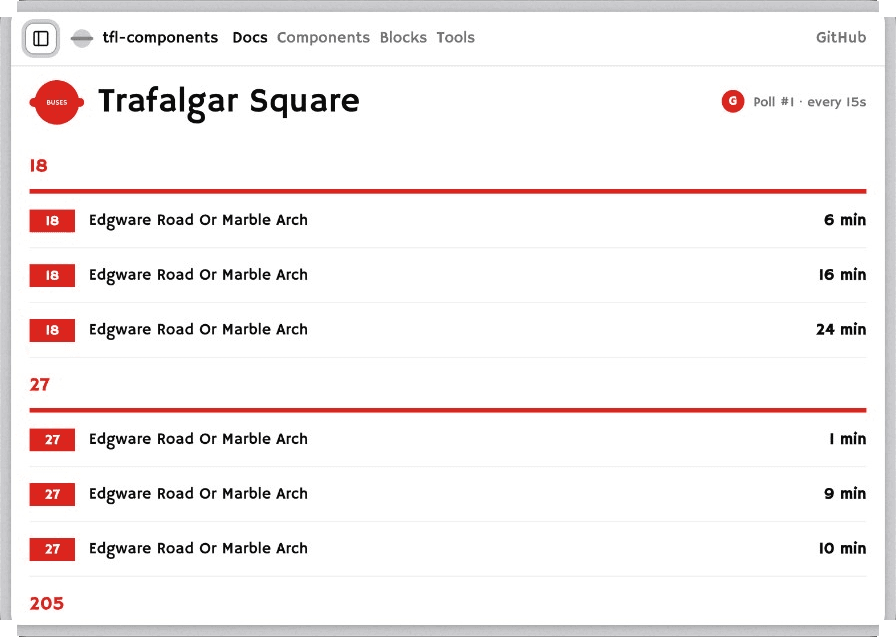Image resolution: width=896 pixels, height=637 pixels.
Task: Click the 24 min arrival time
Action: pyautogui.click(x=841, y=330)
